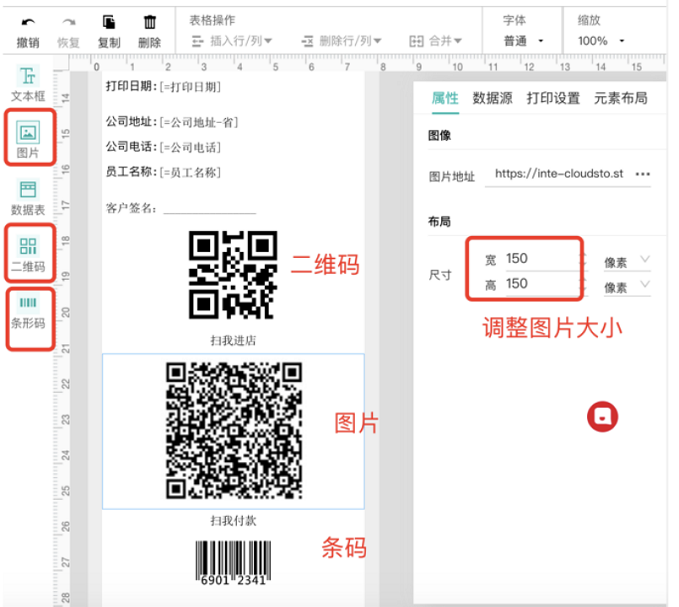This screenshot has height=607, width=679.
Task: Open the 删除行/列 dropdown
Action: 340,41
